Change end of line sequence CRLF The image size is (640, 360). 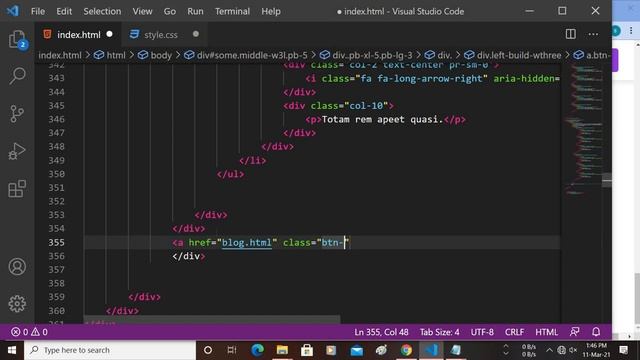[x=514, y=332]
